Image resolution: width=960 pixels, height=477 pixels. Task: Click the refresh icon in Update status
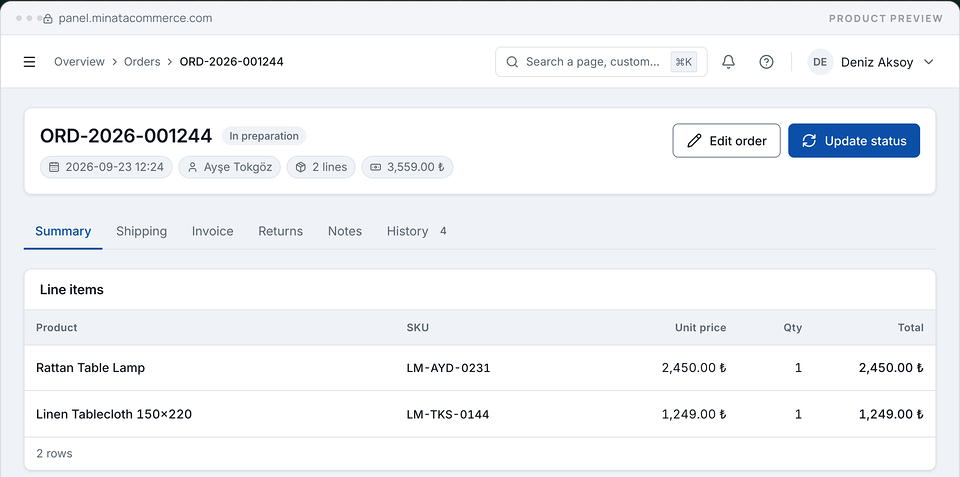click(x=809, y=141)
